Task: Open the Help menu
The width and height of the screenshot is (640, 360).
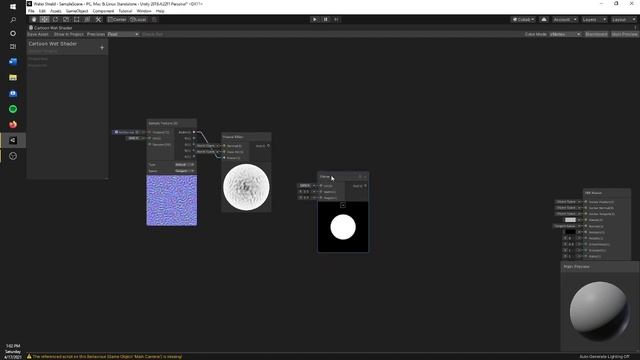Action: click(x=160, y=11)
